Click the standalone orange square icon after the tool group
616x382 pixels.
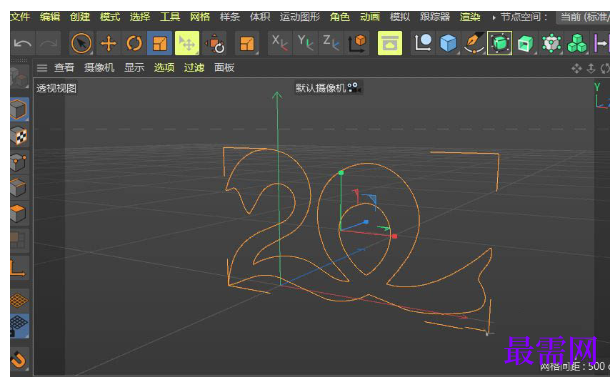247,43
